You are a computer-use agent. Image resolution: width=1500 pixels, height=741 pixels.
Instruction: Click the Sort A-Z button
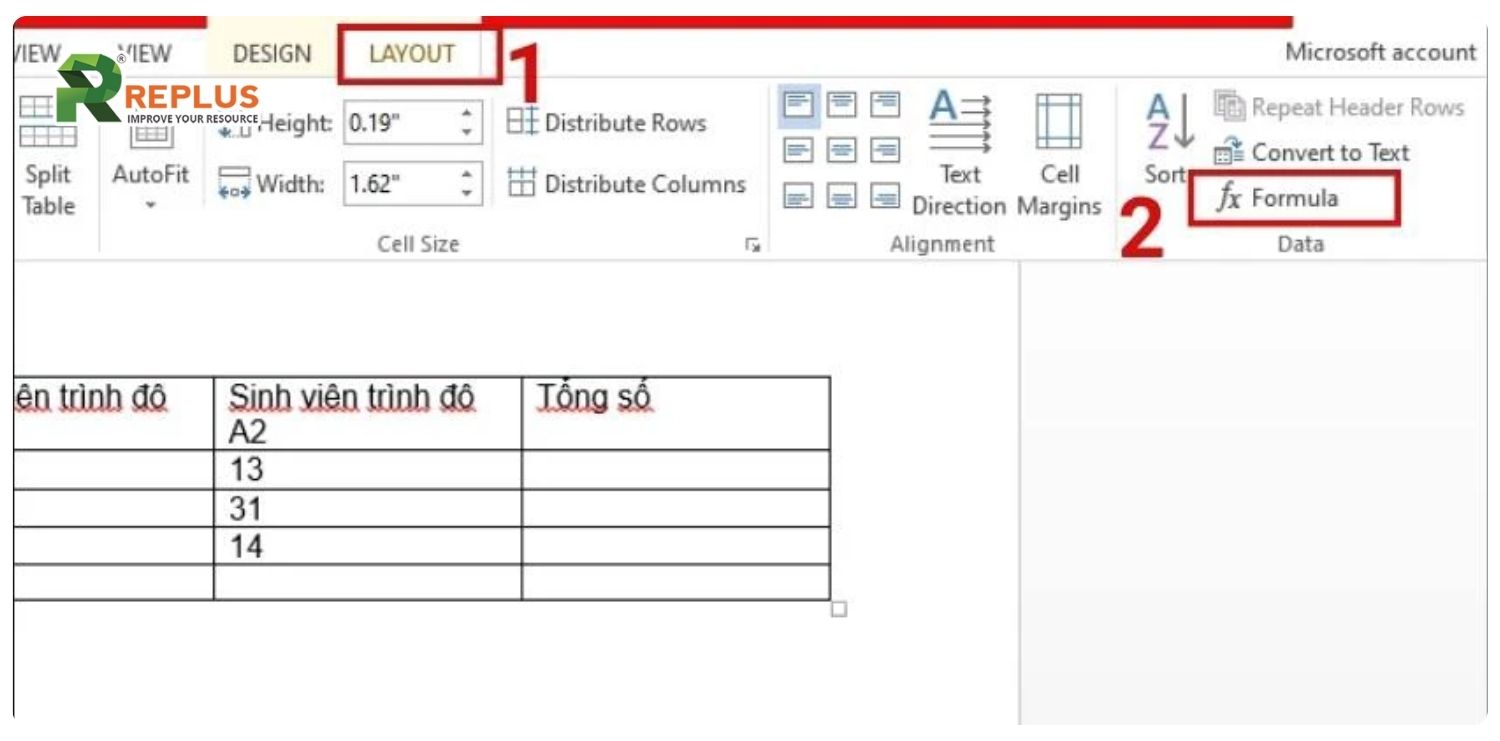point(1168,138)
